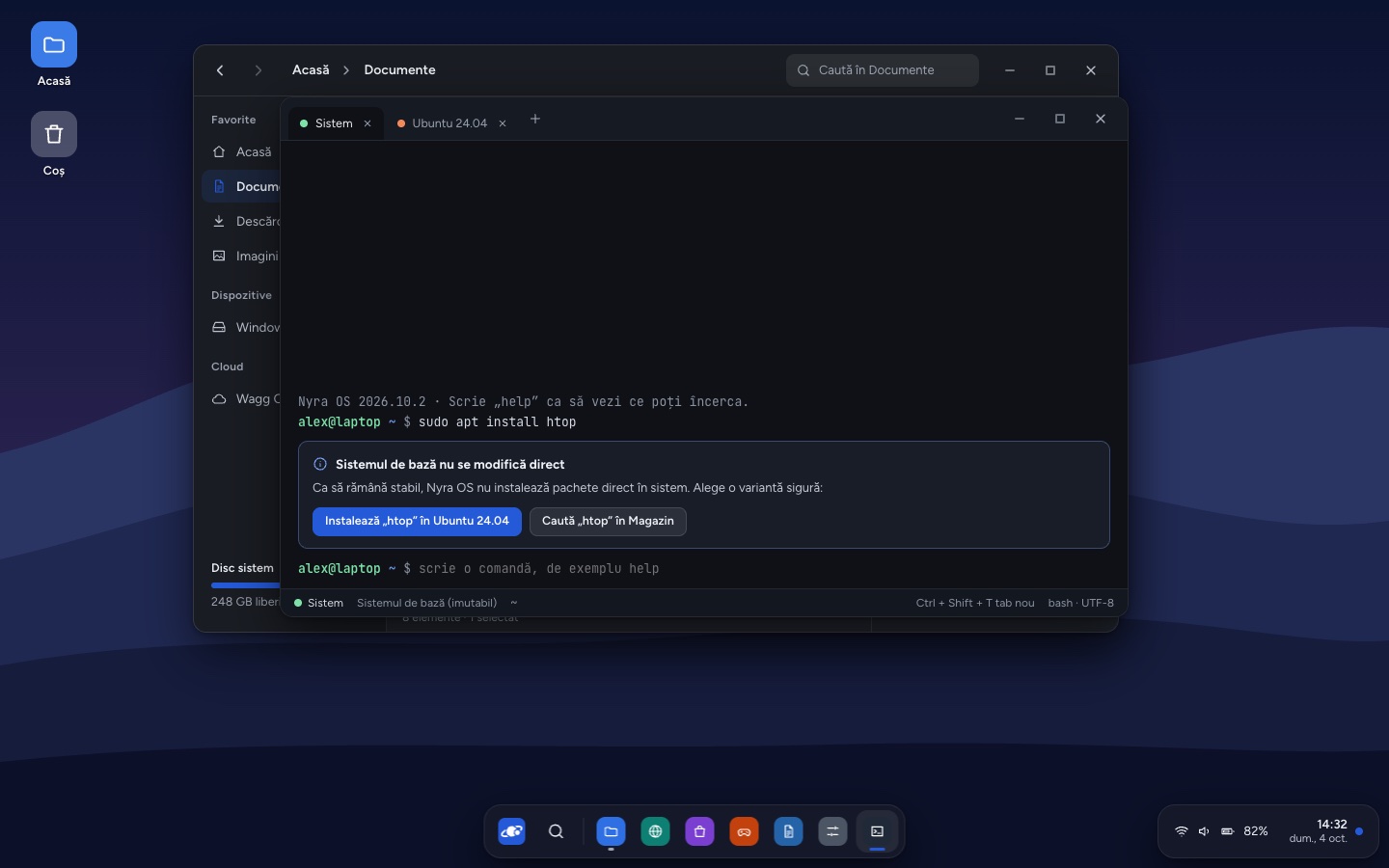Add a new terminal tab
The height and width of the screenshot is (868, 1389).
(535, 119)
